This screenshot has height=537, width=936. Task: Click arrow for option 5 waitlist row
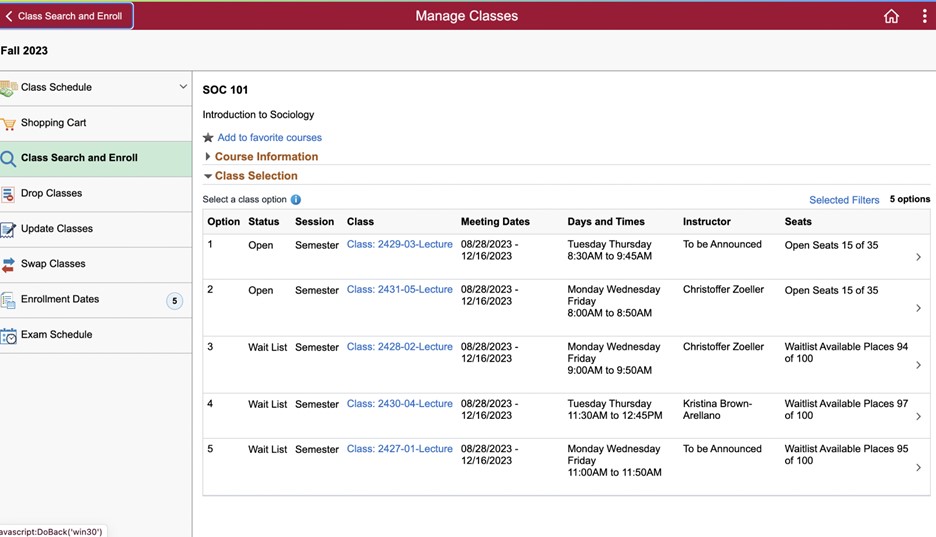pyautogui.click(x=918, y=467)
